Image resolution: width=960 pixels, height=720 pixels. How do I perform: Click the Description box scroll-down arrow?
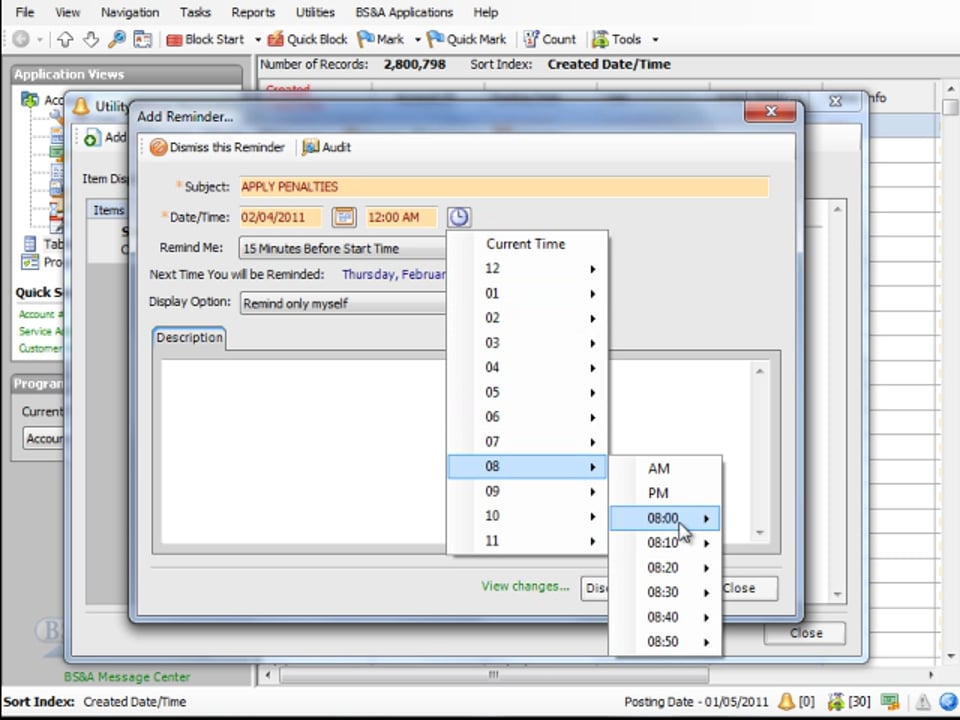click(x=760, y=533)
